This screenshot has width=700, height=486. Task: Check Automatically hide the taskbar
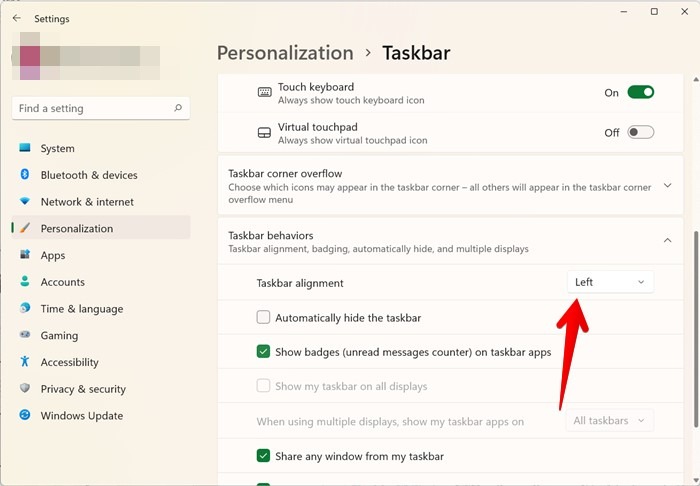pyautogui.click(x=264, y=318)
